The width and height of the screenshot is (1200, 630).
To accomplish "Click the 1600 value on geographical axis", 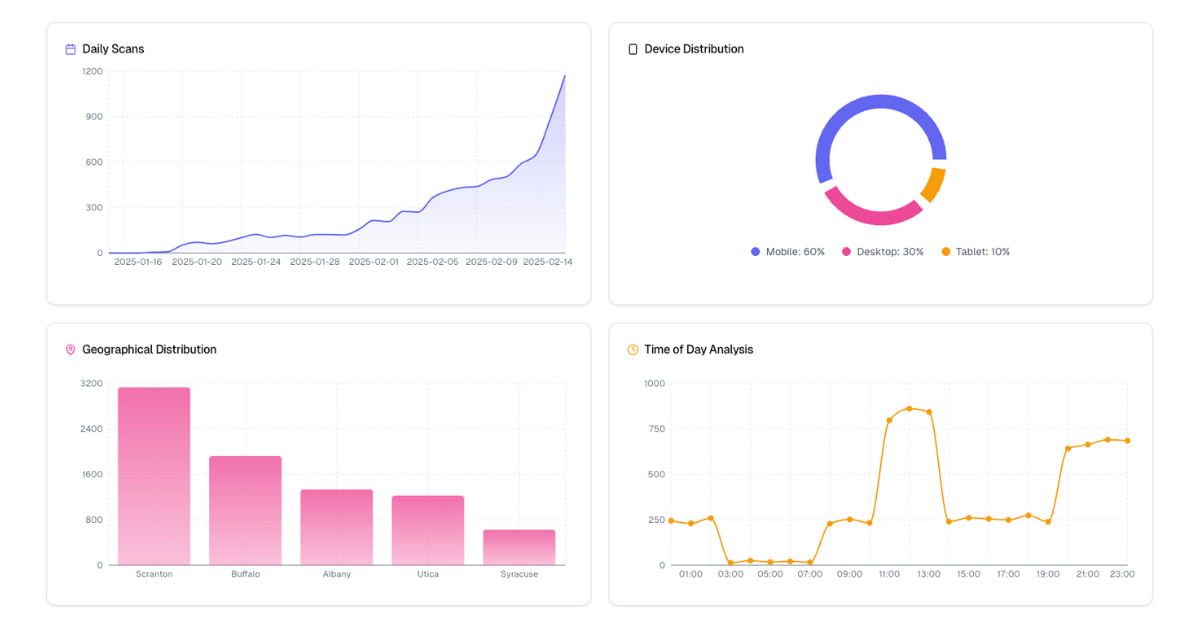I will pyautogui.click(x=92, y=475).
